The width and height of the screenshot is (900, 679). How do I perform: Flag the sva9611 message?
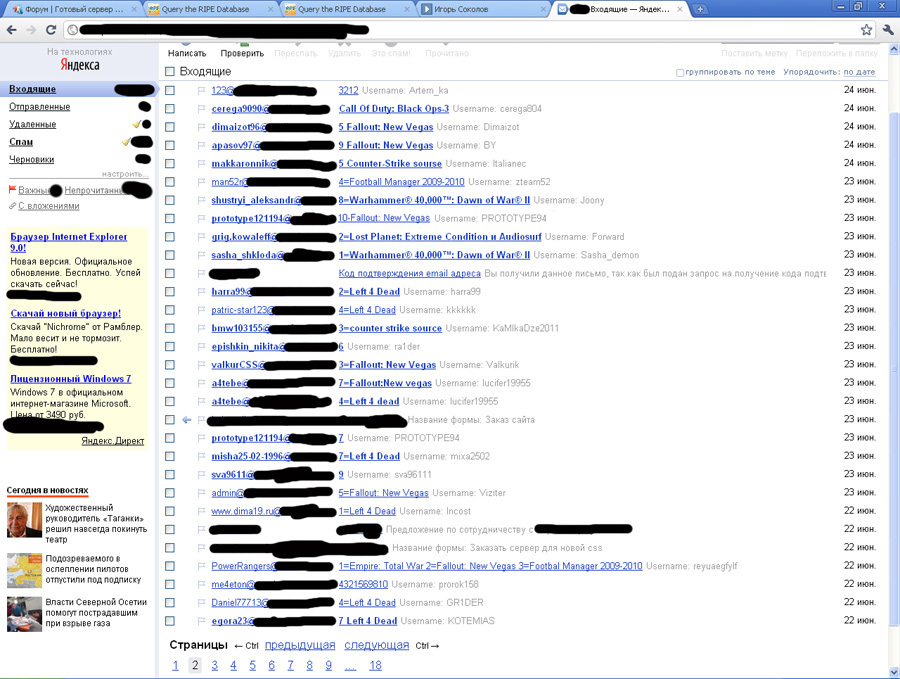click(201, 475)
